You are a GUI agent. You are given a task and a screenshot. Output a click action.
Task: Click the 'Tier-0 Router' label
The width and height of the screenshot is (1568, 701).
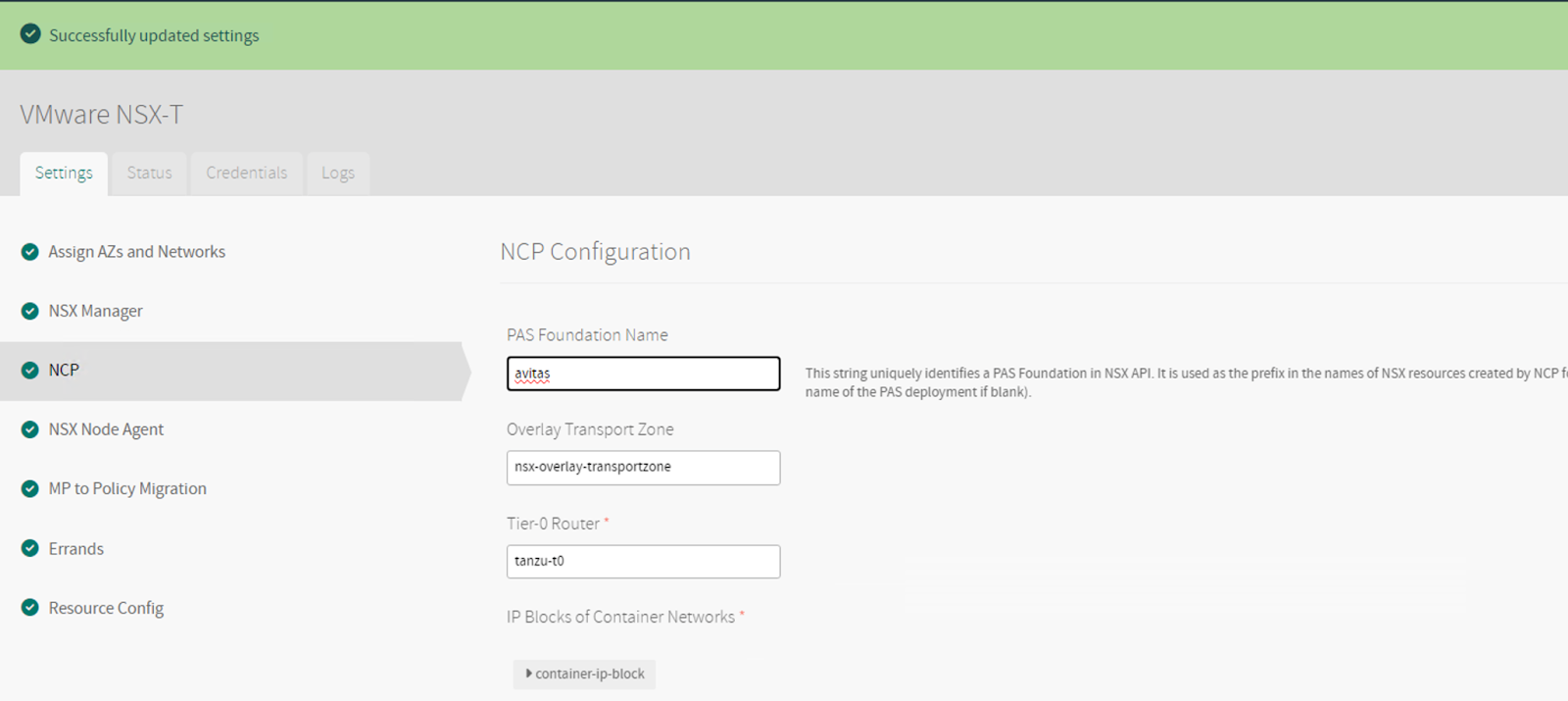click(x=553, y=524)
